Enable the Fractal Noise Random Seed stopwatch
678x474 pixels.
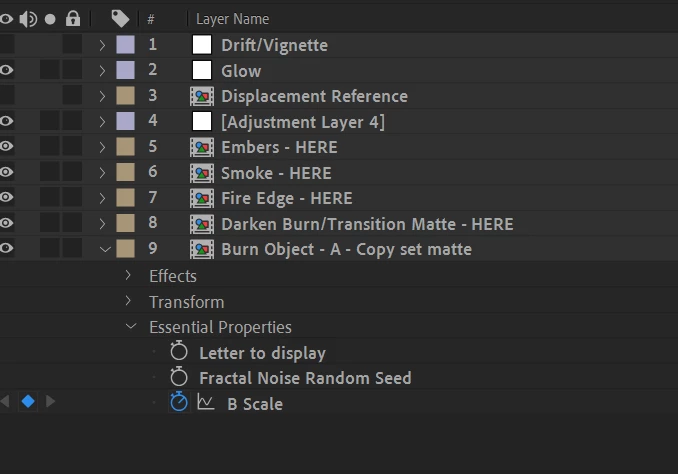pos(179,376)
